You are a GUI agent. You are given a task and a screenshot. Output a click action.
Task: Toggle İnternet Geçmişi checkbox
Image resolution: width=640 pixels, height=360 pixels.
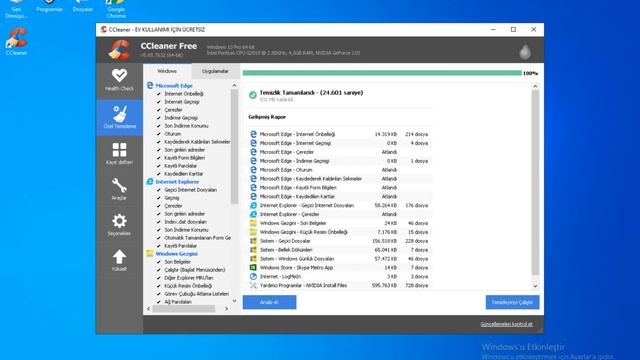pyautogui.click(x=159, y=102)
